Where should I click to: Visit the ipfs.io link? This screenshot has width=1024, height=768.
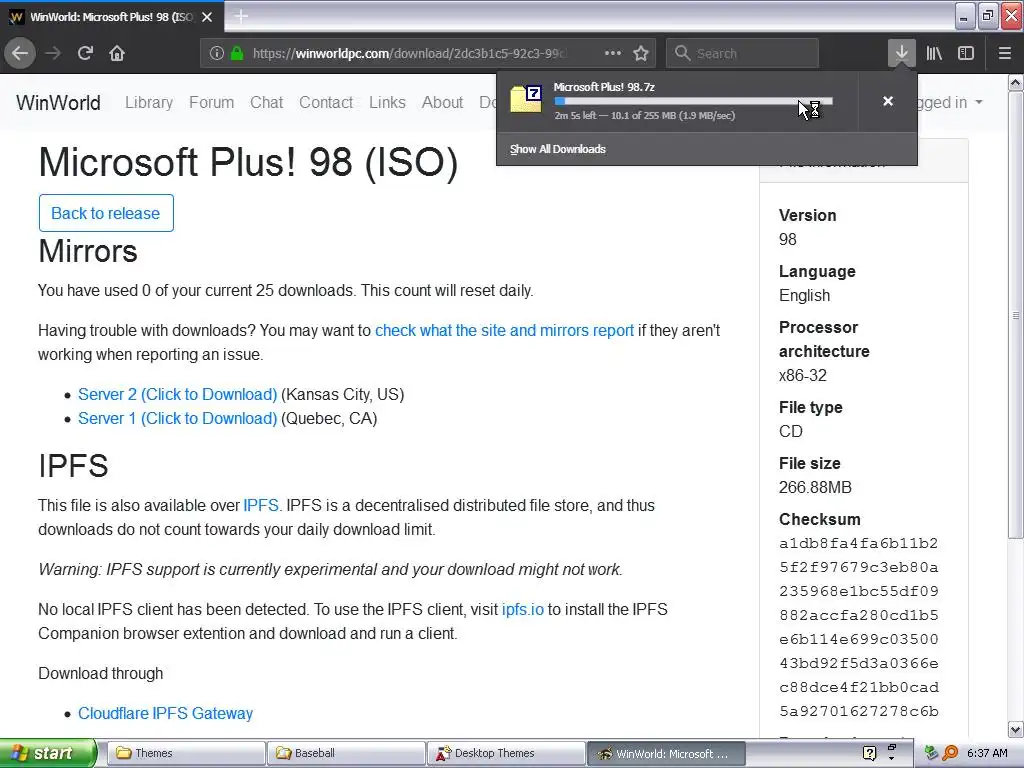[522, 609]
